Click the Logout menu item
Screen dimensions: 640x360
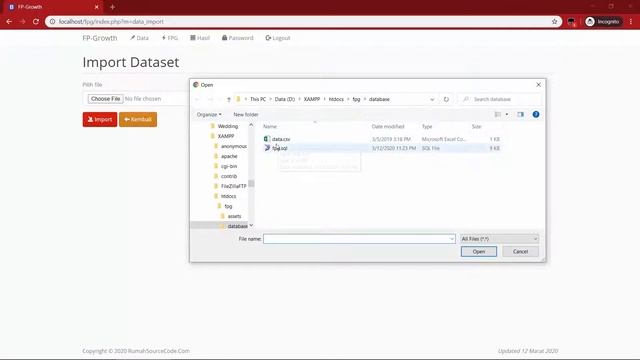pos(278,38)
